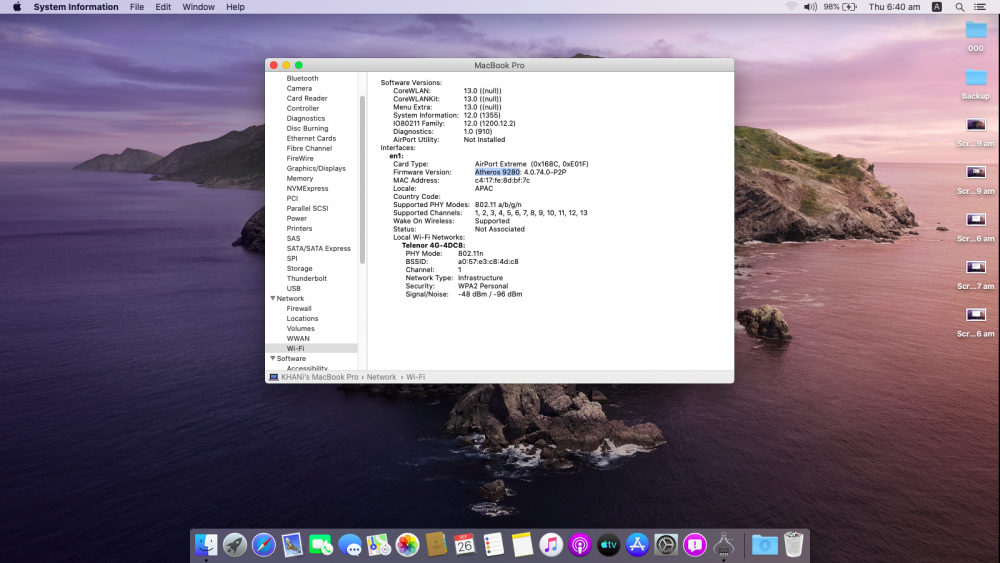Open Finder from the dock

point(205,545)
